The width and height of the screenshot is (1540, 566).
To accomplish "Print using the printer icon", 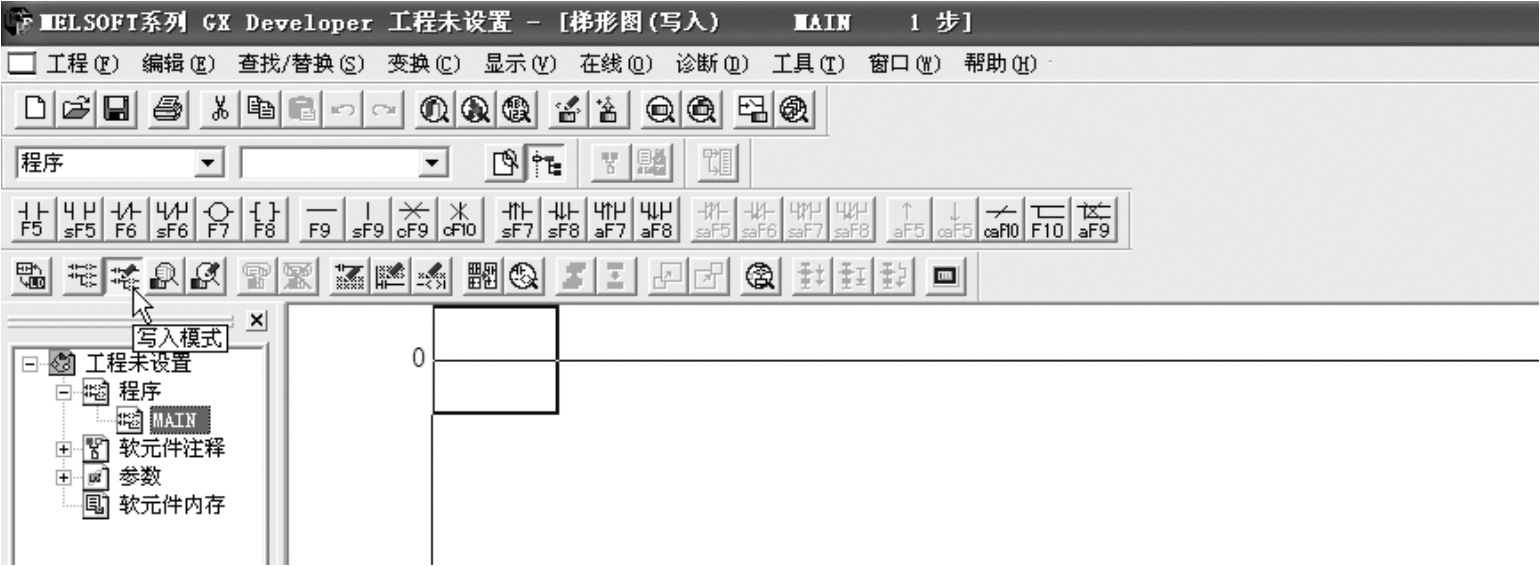I will pos(166,108).
